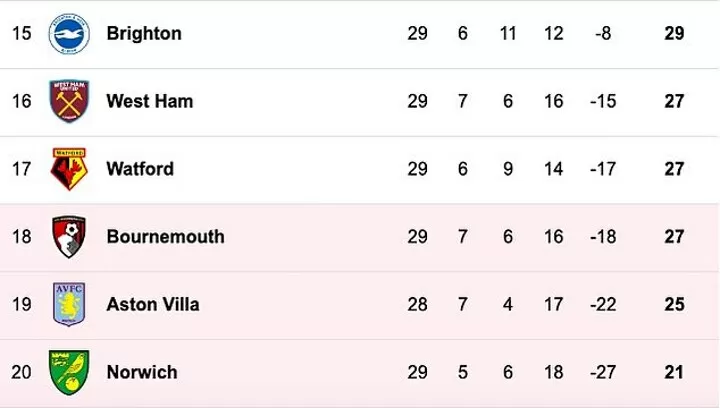Image resolution: width=720 pixels, height=408 pixels.
Task: Click the Aston Villa club crest
Action: point(69,304)
